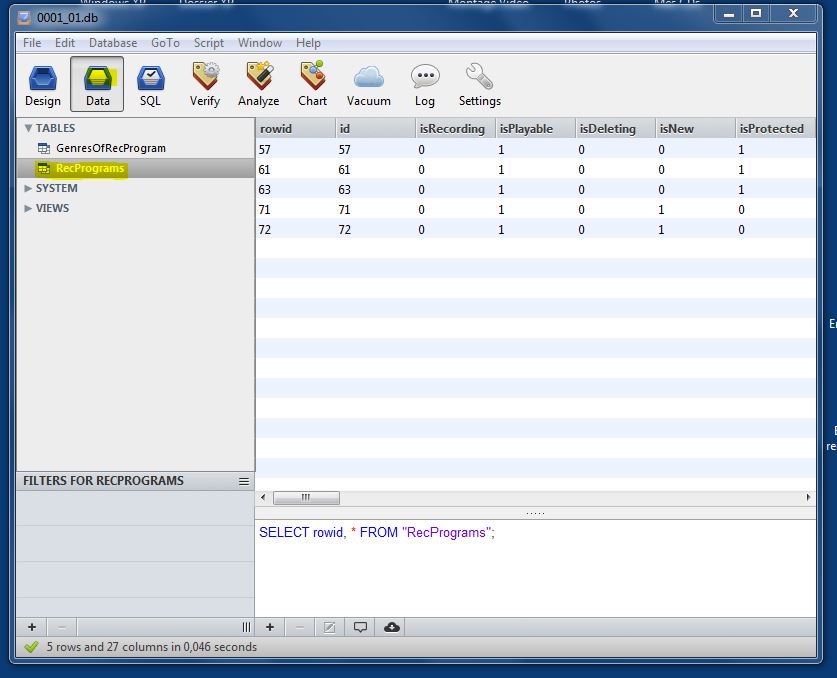Expand the VIEWS section
This screenshot has height=678, width=837.
(x=28, y=208)
